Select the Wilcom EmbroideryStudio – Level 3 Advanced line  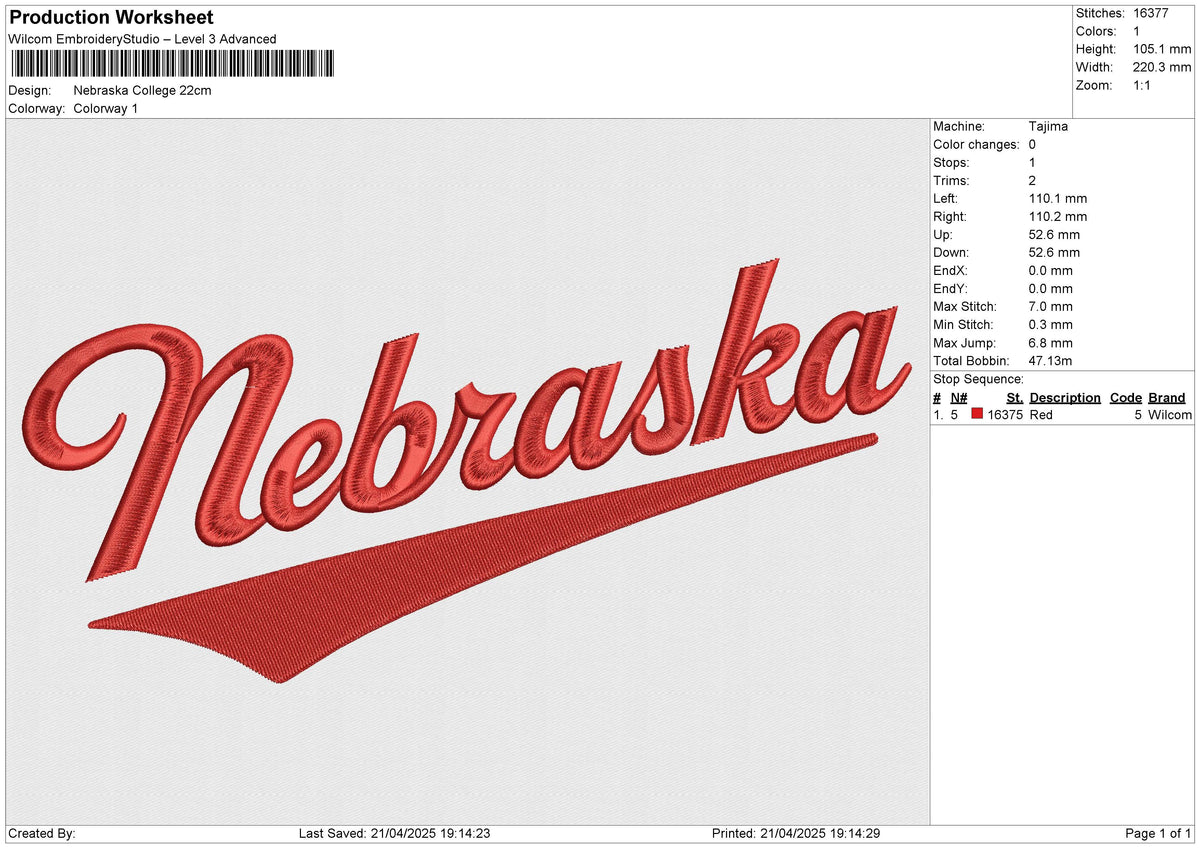pos(142,39)
